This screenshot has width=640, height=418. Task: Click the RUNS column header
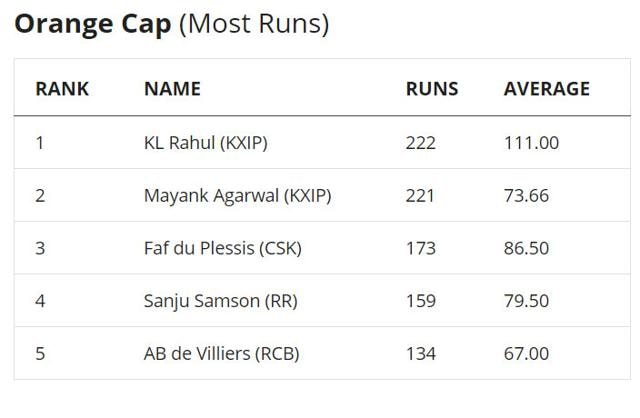pos(432,89)
